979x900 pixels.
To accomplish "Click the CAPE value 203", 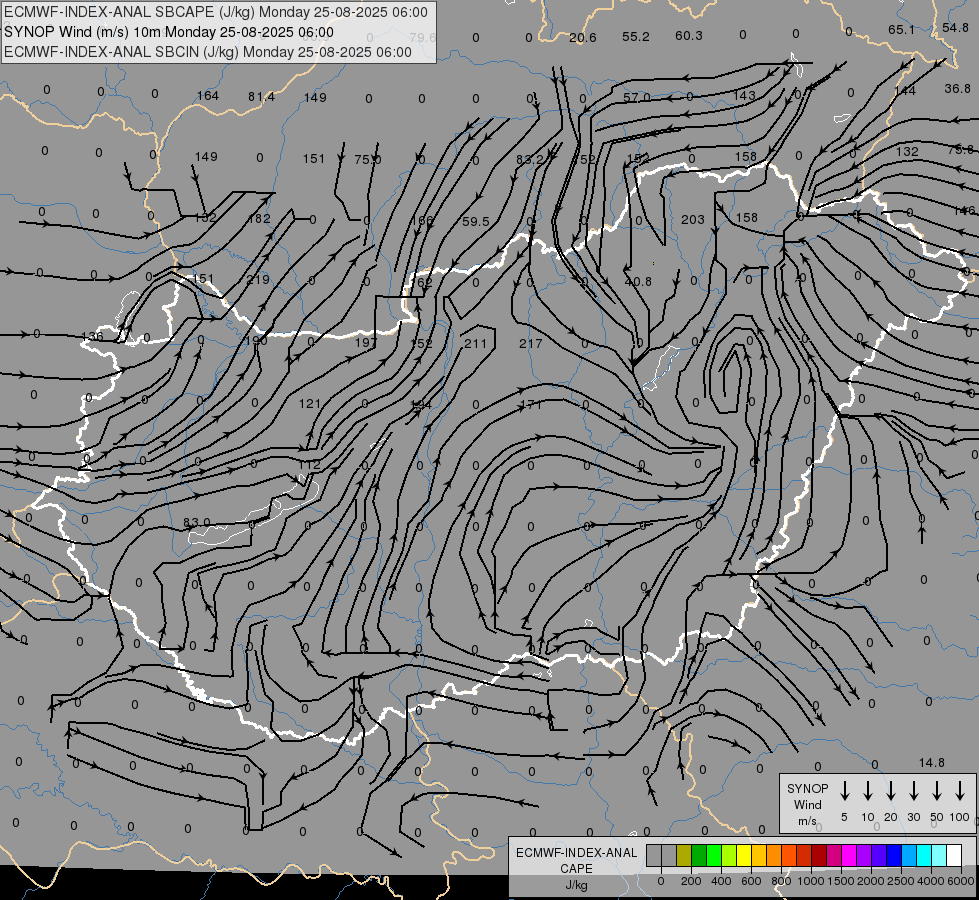I will pyautogui.click(x=692, y=220).
